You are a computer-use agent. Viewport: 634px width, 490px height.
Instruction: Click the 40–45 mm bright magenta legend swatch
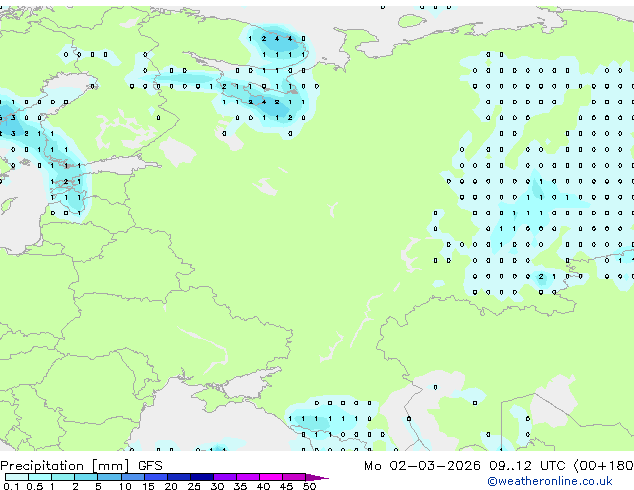point(271,477)
